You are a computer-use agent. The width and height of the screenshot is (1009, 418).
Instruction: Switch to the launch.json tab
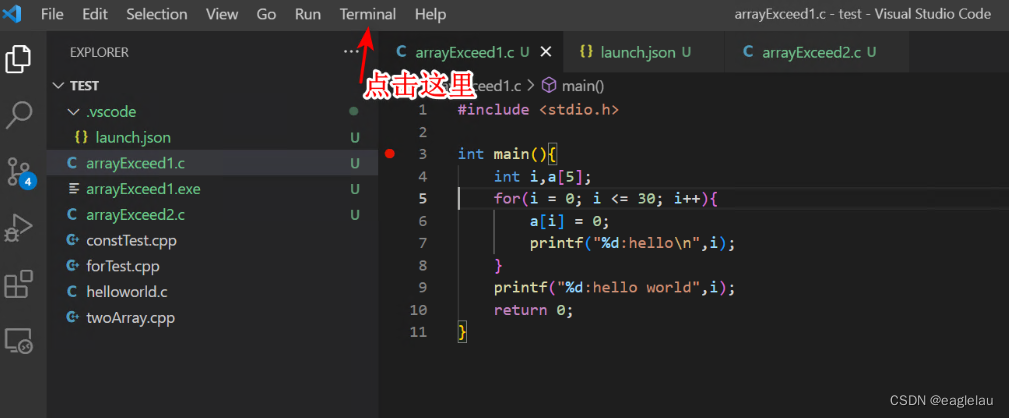point(643,52)
